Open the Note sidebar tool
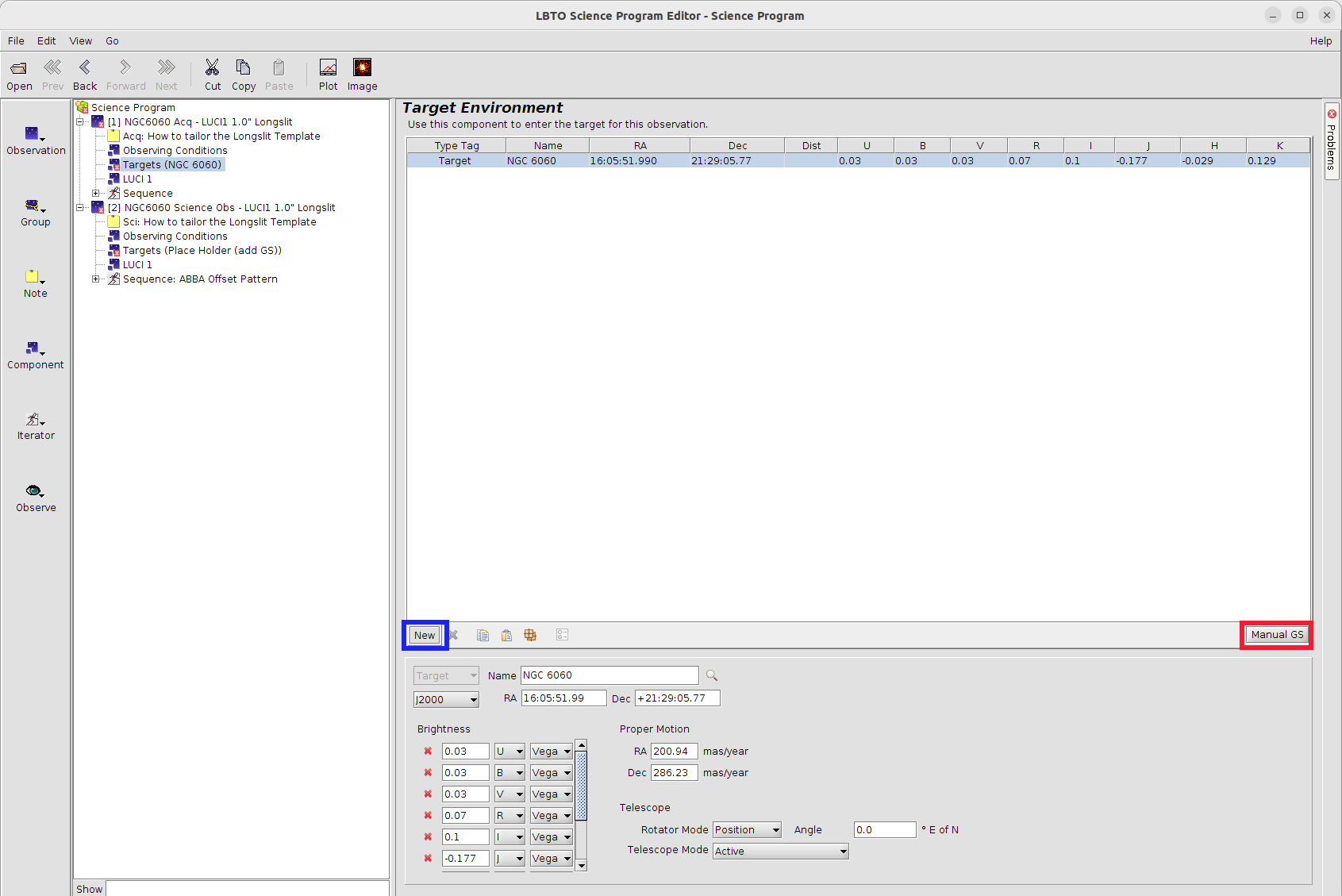The image size is (1342, 896). coord(35,283)
